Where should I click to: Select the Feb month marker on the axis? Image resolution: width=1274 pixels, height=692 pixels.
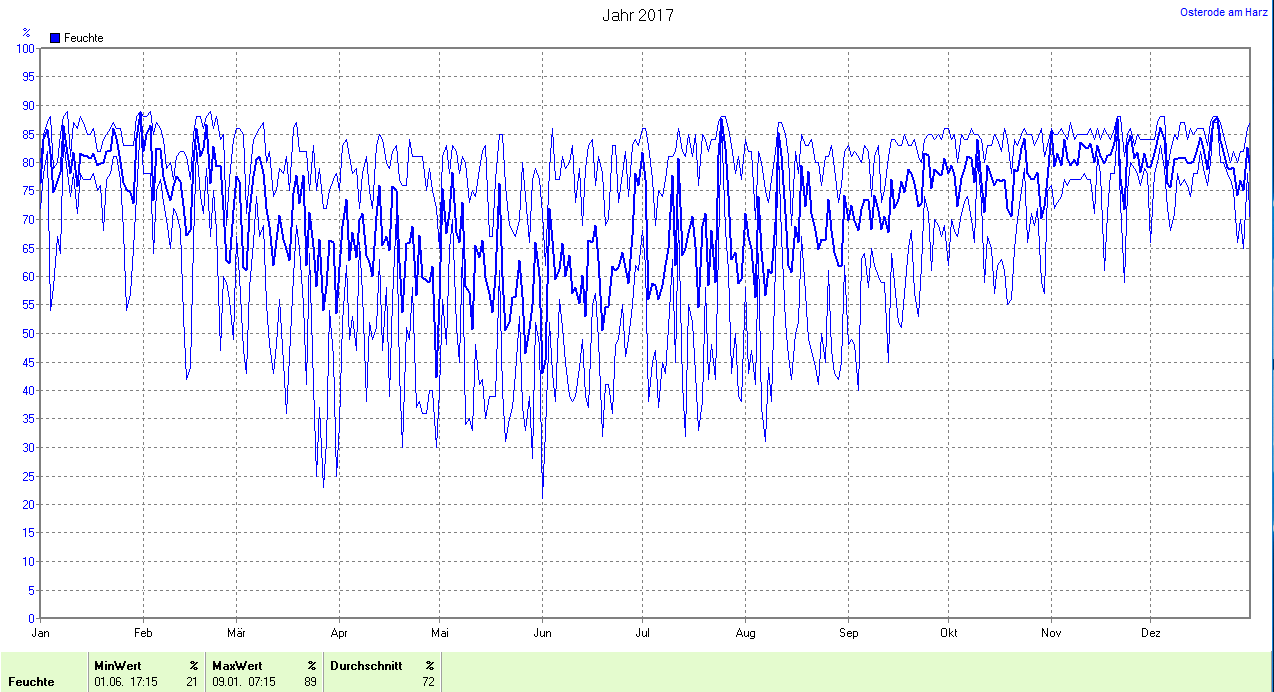coord(143,633)
